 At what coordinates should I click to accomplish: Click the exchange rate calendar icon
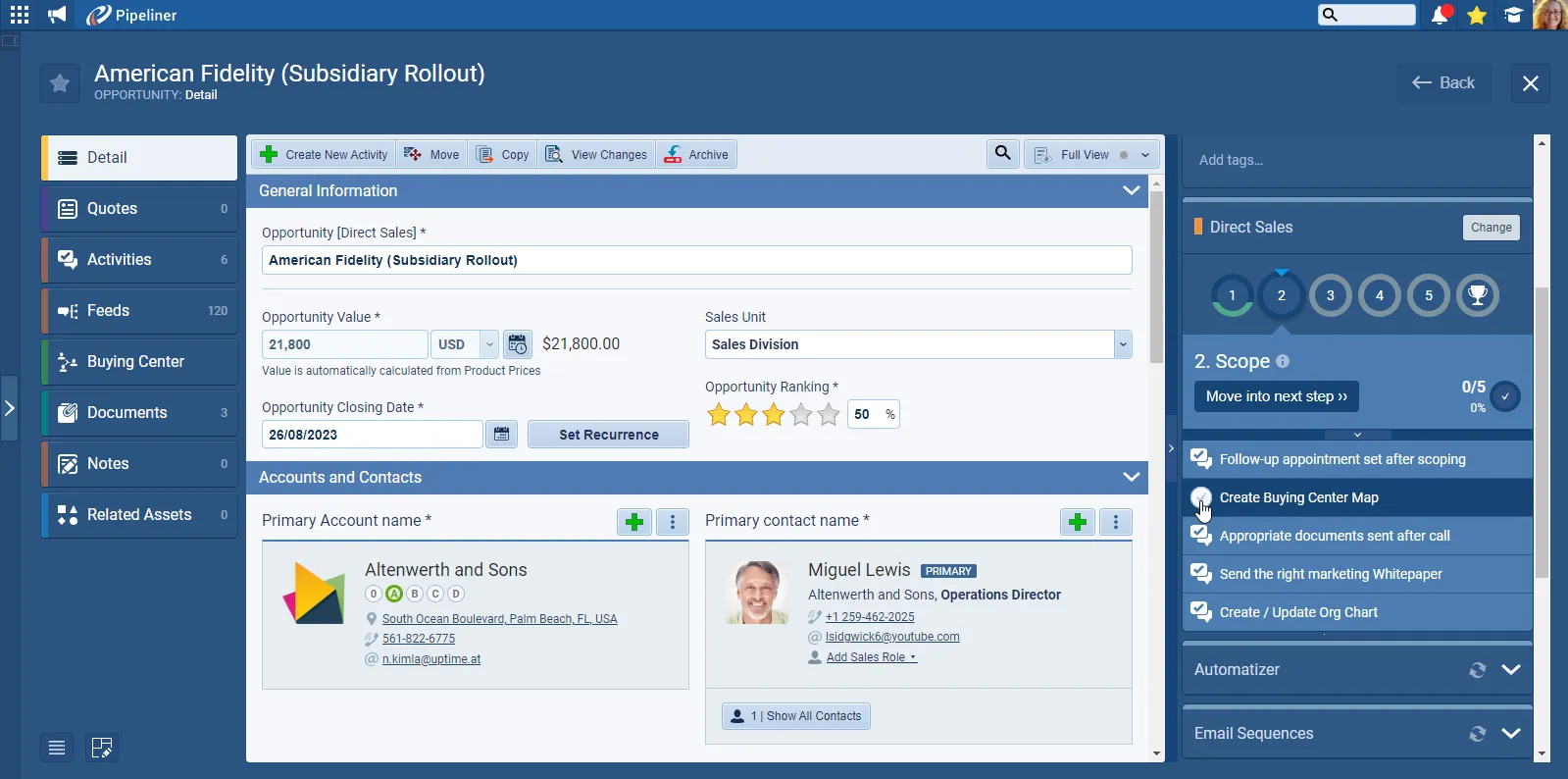518,344
